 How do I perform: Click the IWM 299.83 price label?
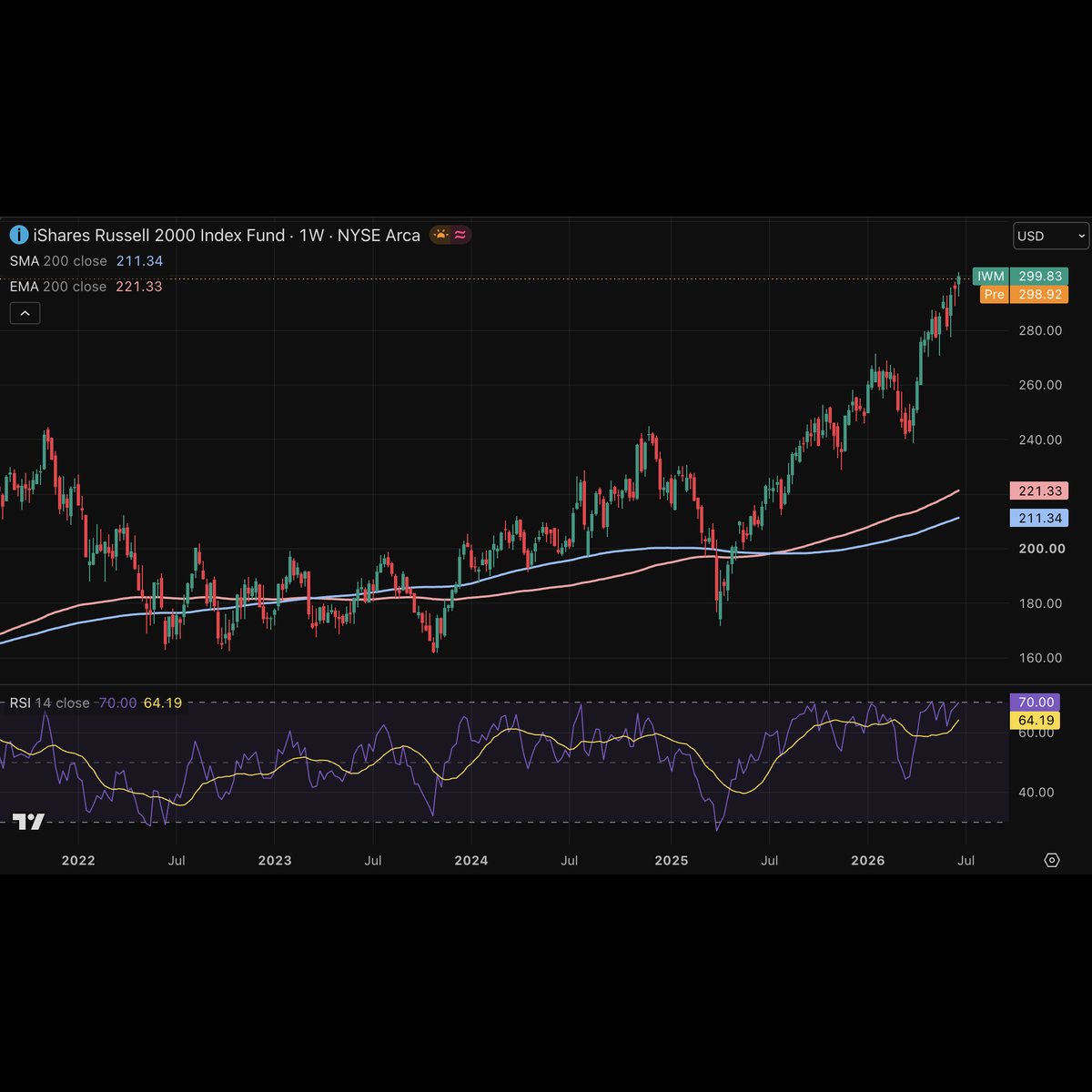[x=1020, y=277]
